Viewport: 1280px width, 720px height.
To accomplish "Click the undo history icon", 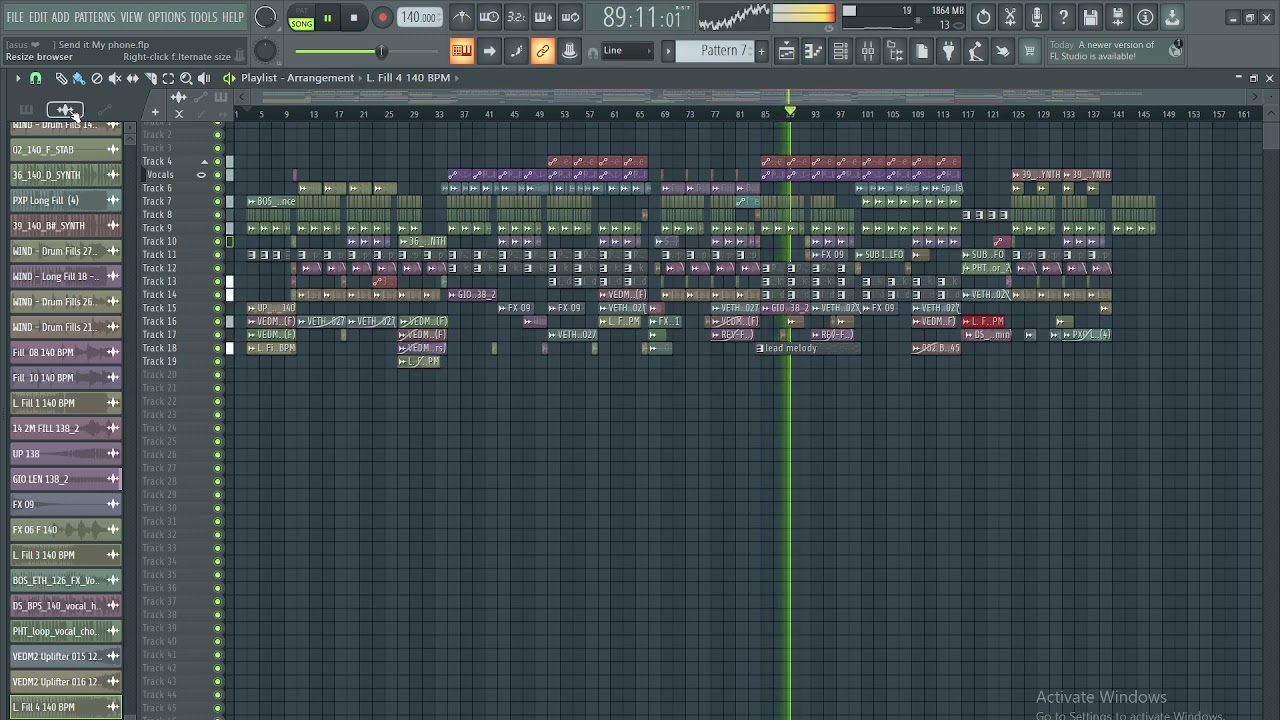I will coord(984,17).
